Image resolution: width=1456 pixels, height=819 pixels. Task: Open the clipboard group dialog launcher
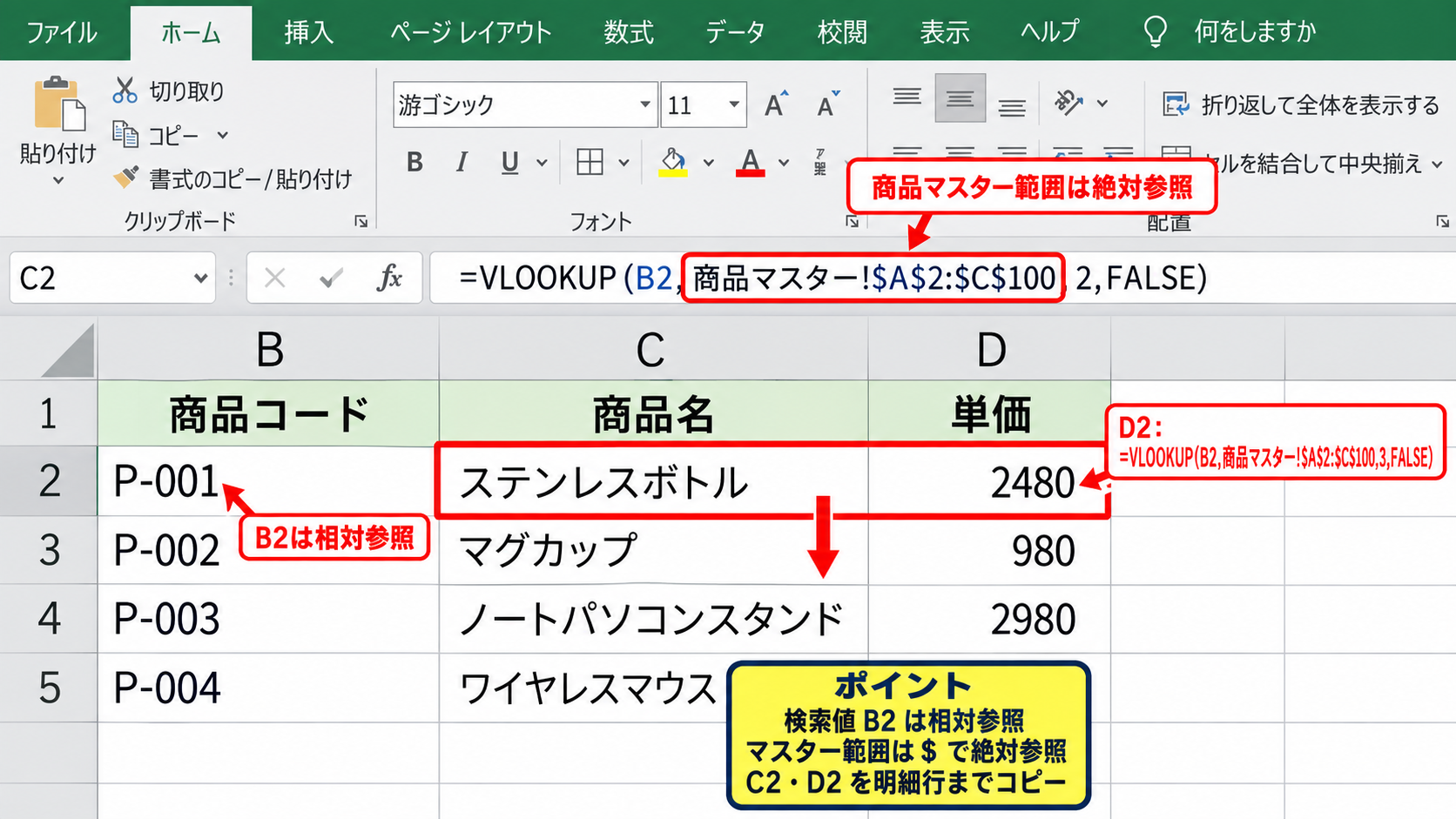click(361, 221)
